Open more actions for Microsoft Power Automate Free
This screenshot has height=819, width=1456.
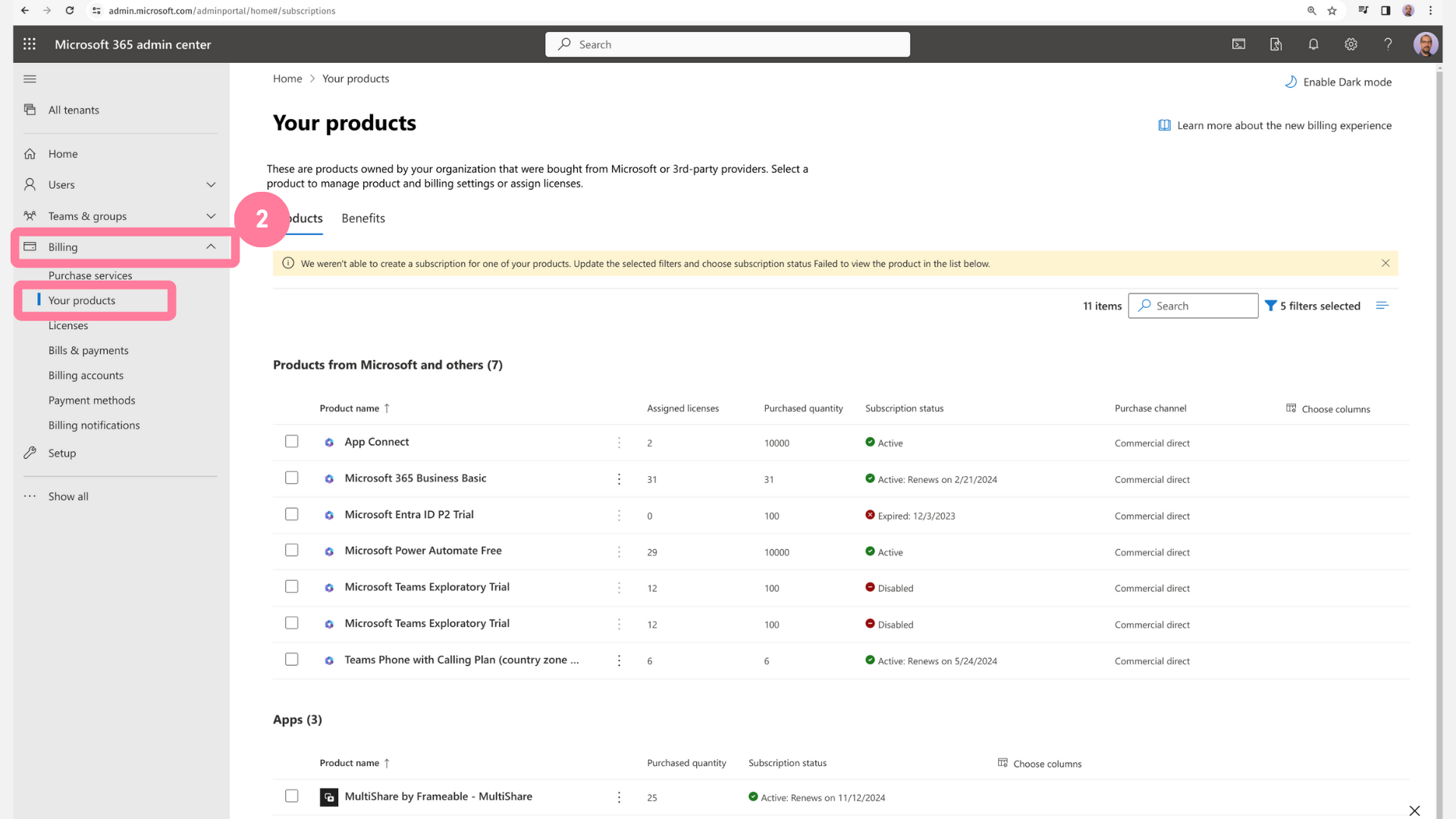pyautogui.click(x=619, y=551)
